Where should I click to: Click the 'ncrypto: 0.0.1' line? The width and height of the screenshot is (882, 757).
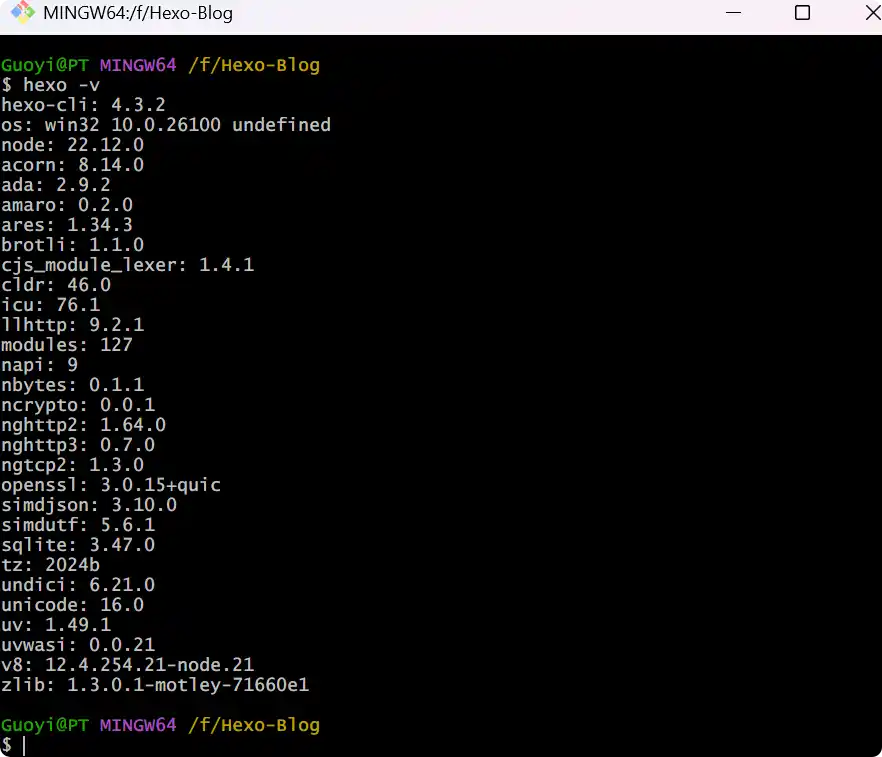[x=78, y=404]
